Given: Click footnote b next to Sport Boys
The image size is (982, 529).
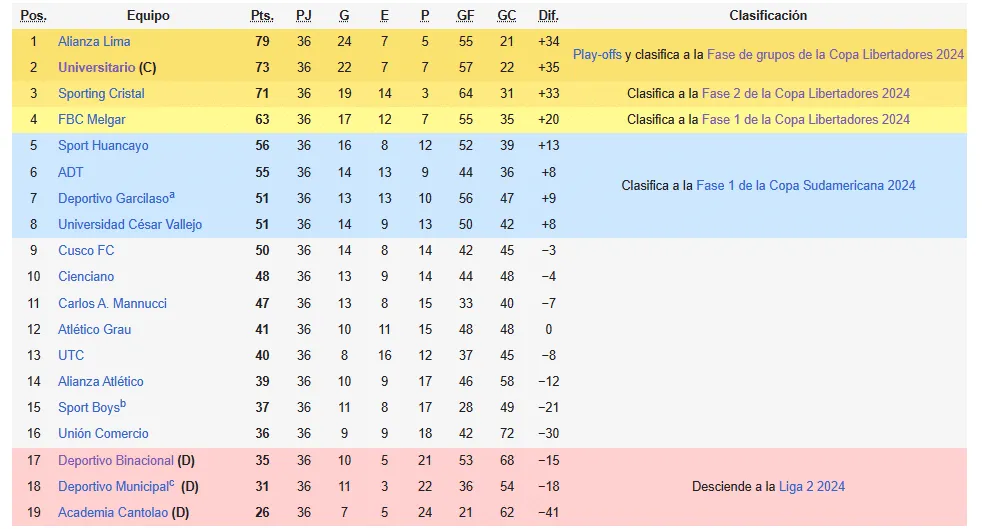Looking at the screenshot, I should (x=123, y=404).
